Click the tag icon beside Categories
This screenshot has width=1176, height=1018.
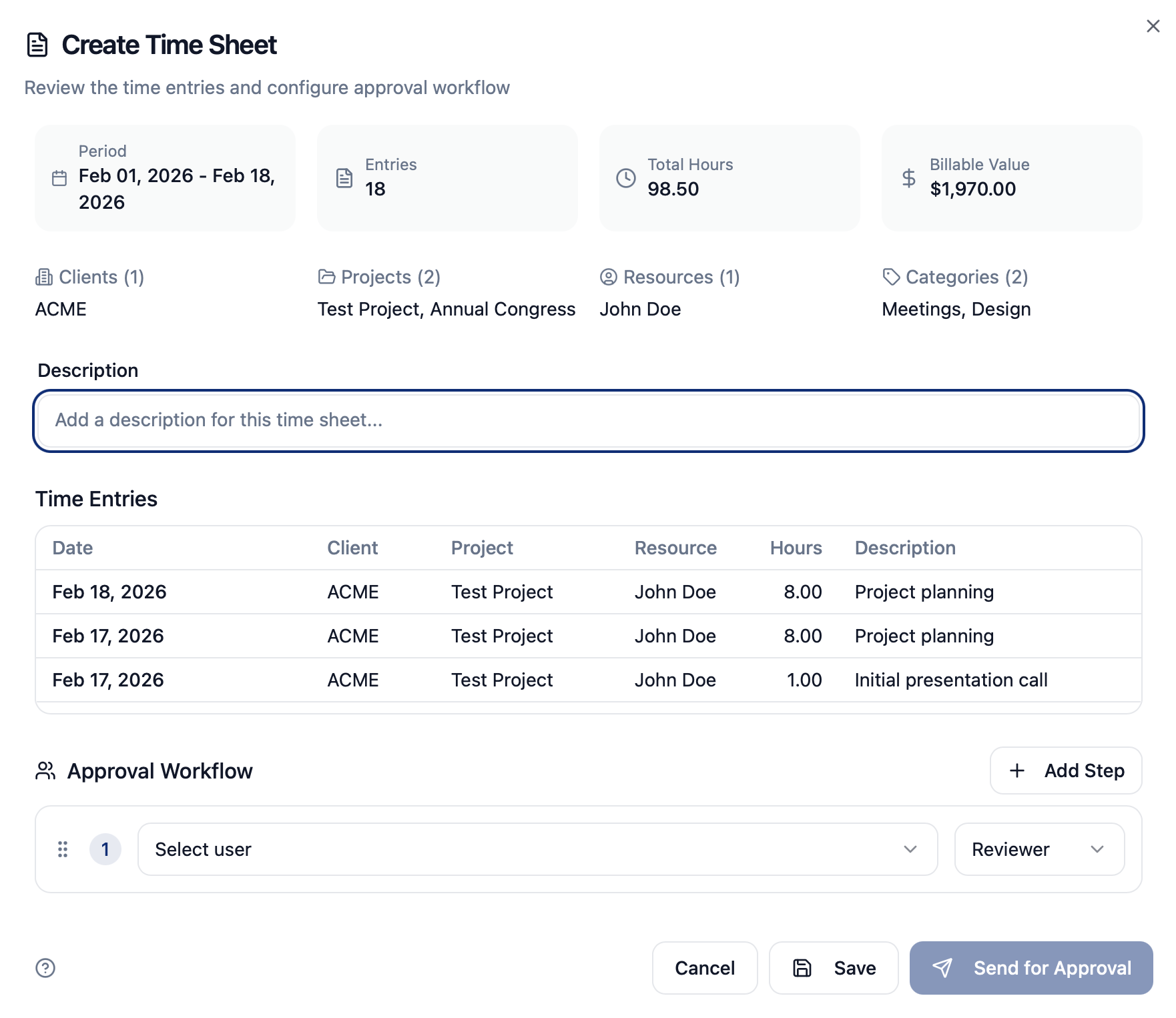coord(891,277)
